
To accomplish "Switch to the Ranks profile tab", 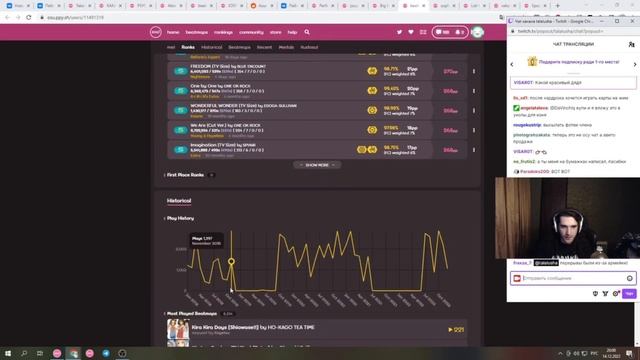I will 188,47.
